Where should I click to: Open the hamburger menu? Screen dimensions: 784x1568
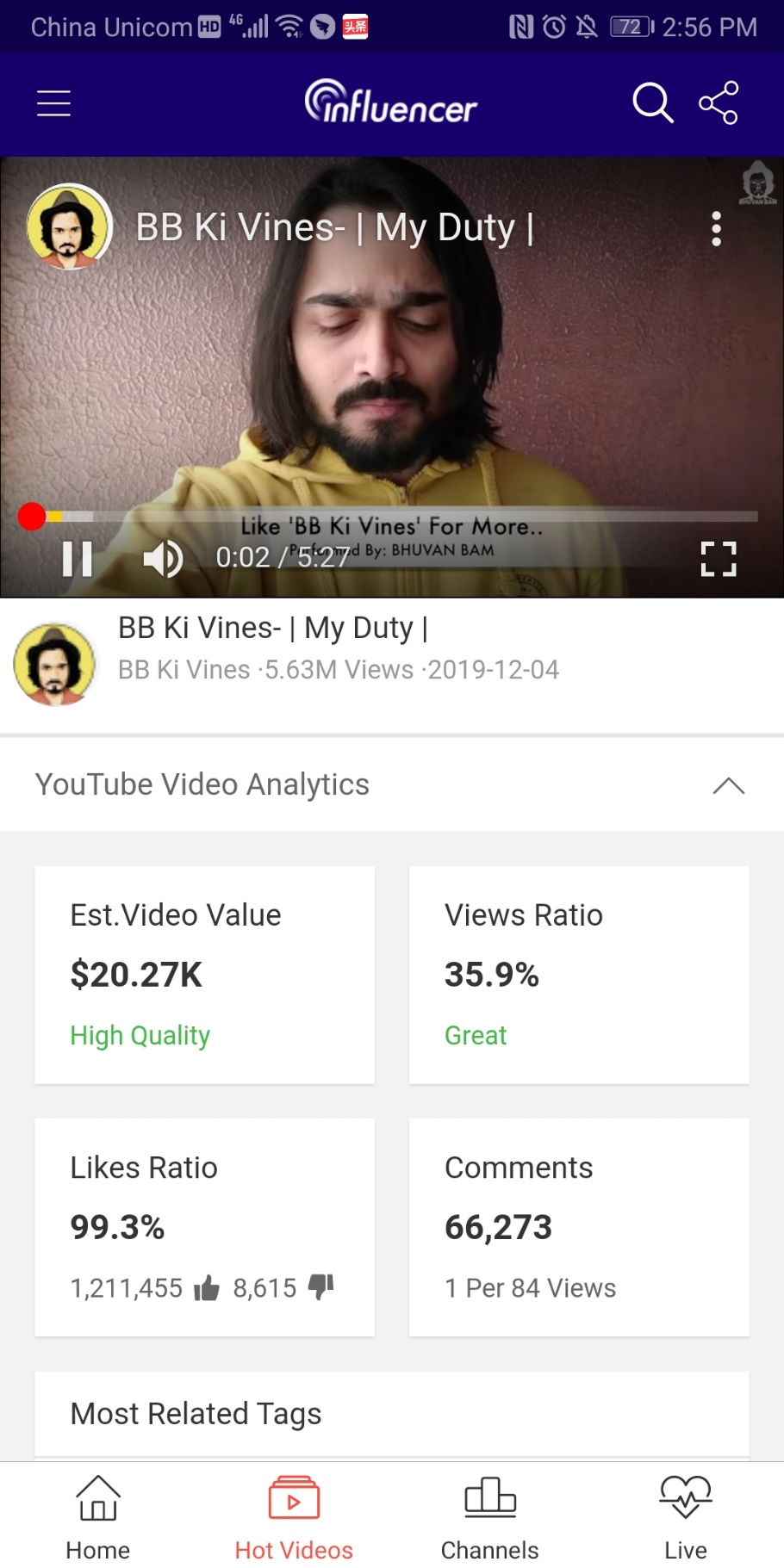(53, 103)
